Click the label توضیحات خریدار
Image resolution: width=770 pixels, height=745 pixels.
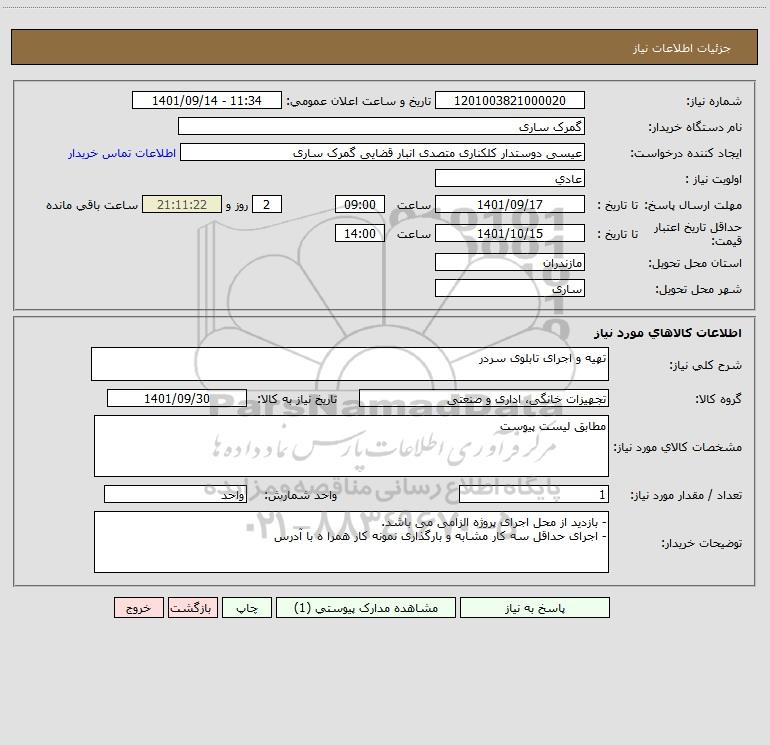click(702, 544)
